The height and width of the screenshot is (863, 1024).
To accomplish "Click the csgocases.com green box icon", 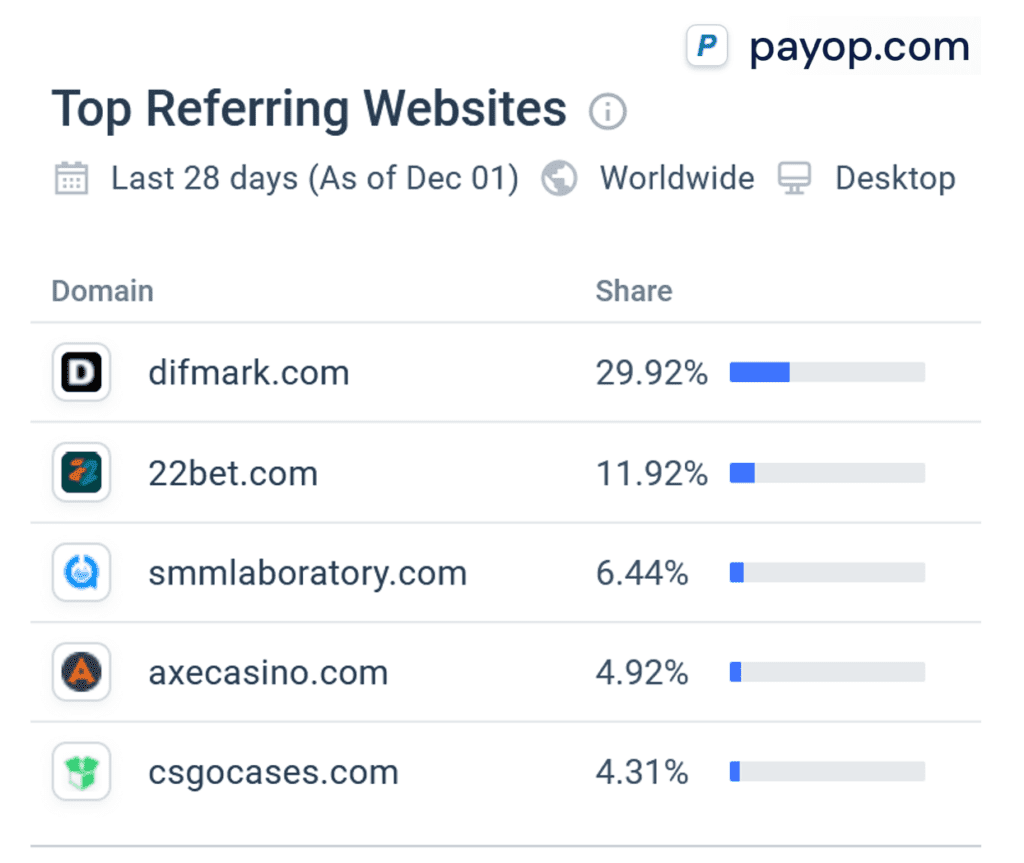I will [x=80, y=772].
